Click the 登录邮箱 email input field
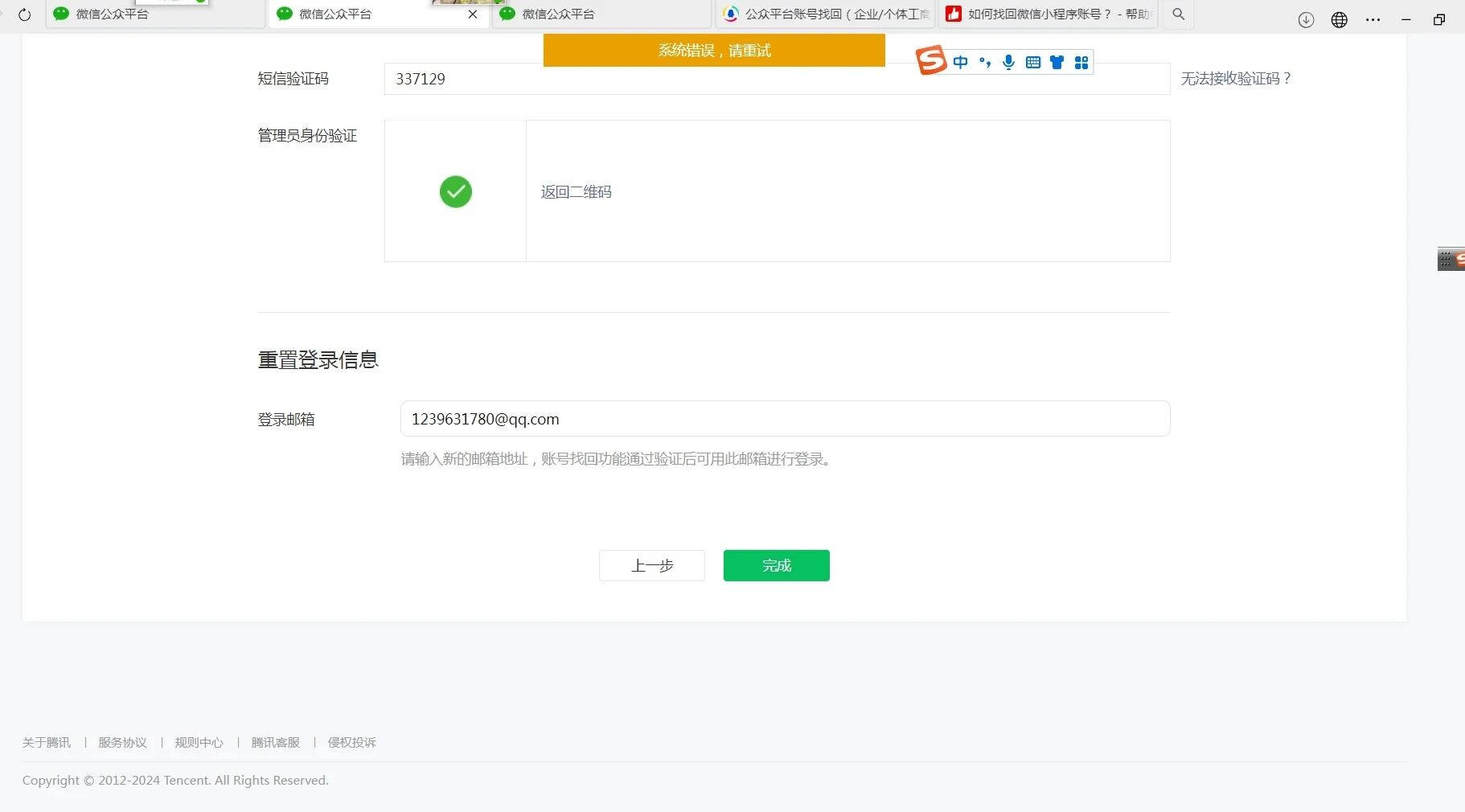 pos(784,418)
